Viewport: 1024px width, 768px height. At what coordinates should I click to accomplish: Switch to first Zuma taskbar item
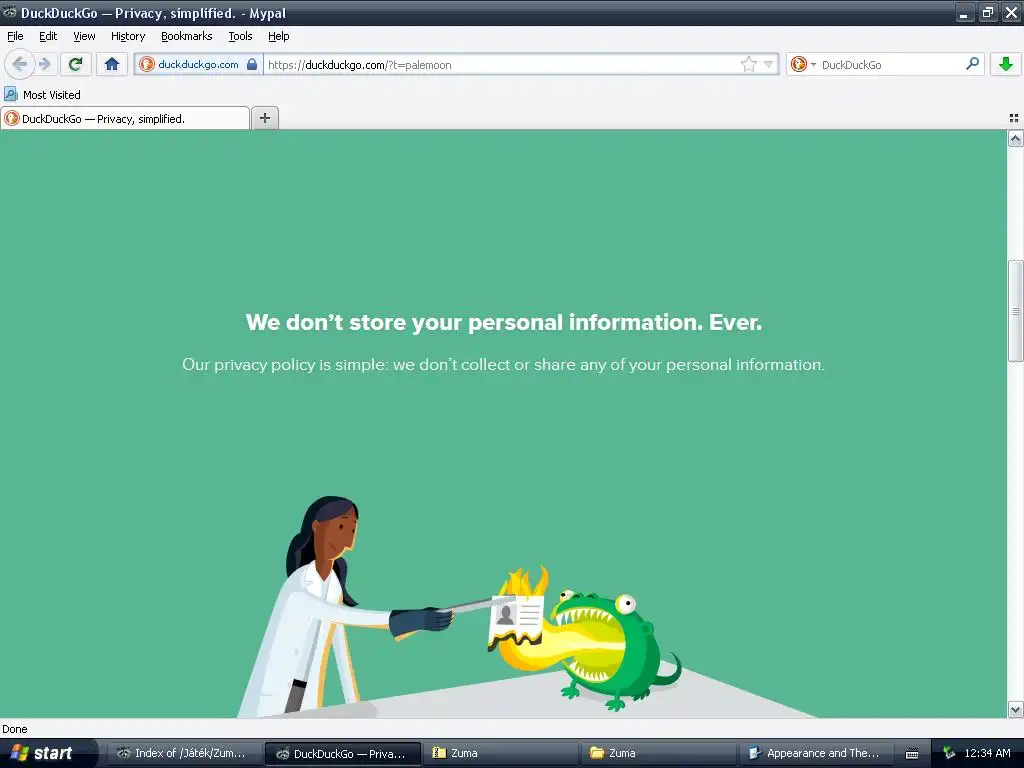click(x=501, y=753)
